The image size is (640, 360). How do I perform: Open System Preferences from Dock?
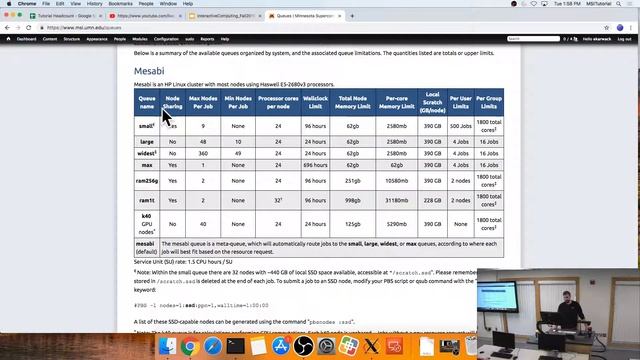(x=326, y=346)
